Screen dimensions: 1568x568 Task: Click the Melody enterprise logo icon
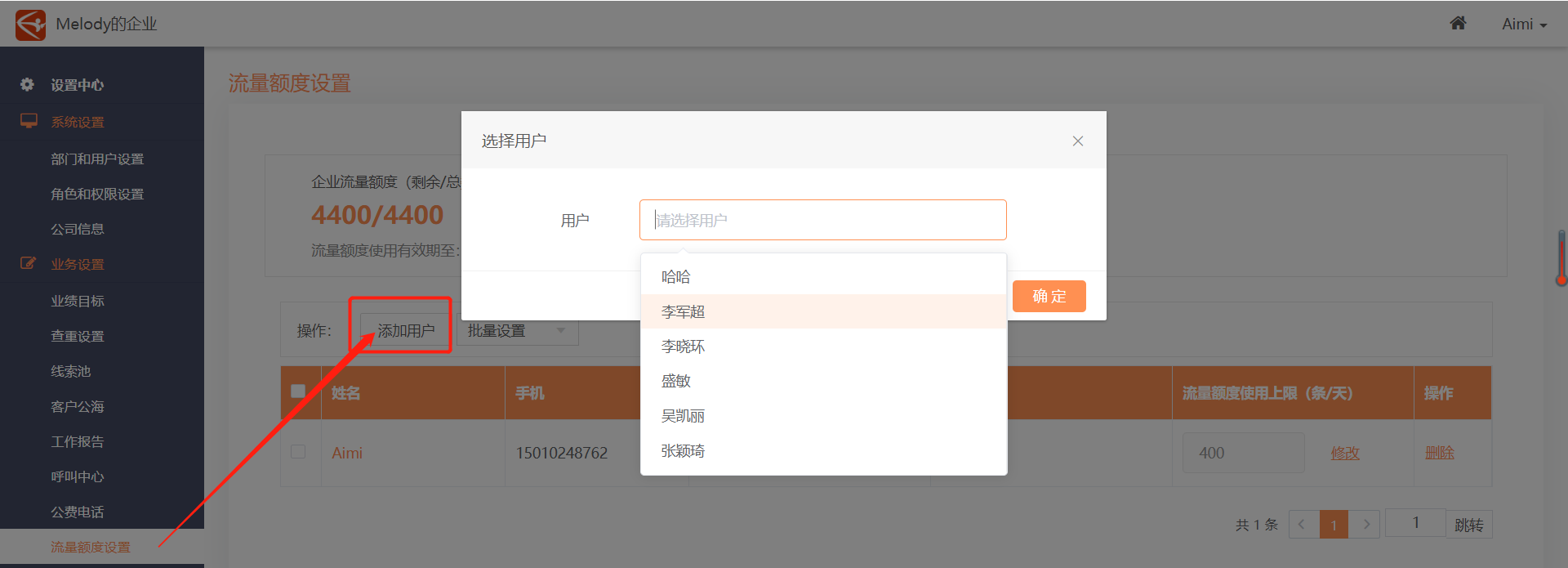pos(31,25)
